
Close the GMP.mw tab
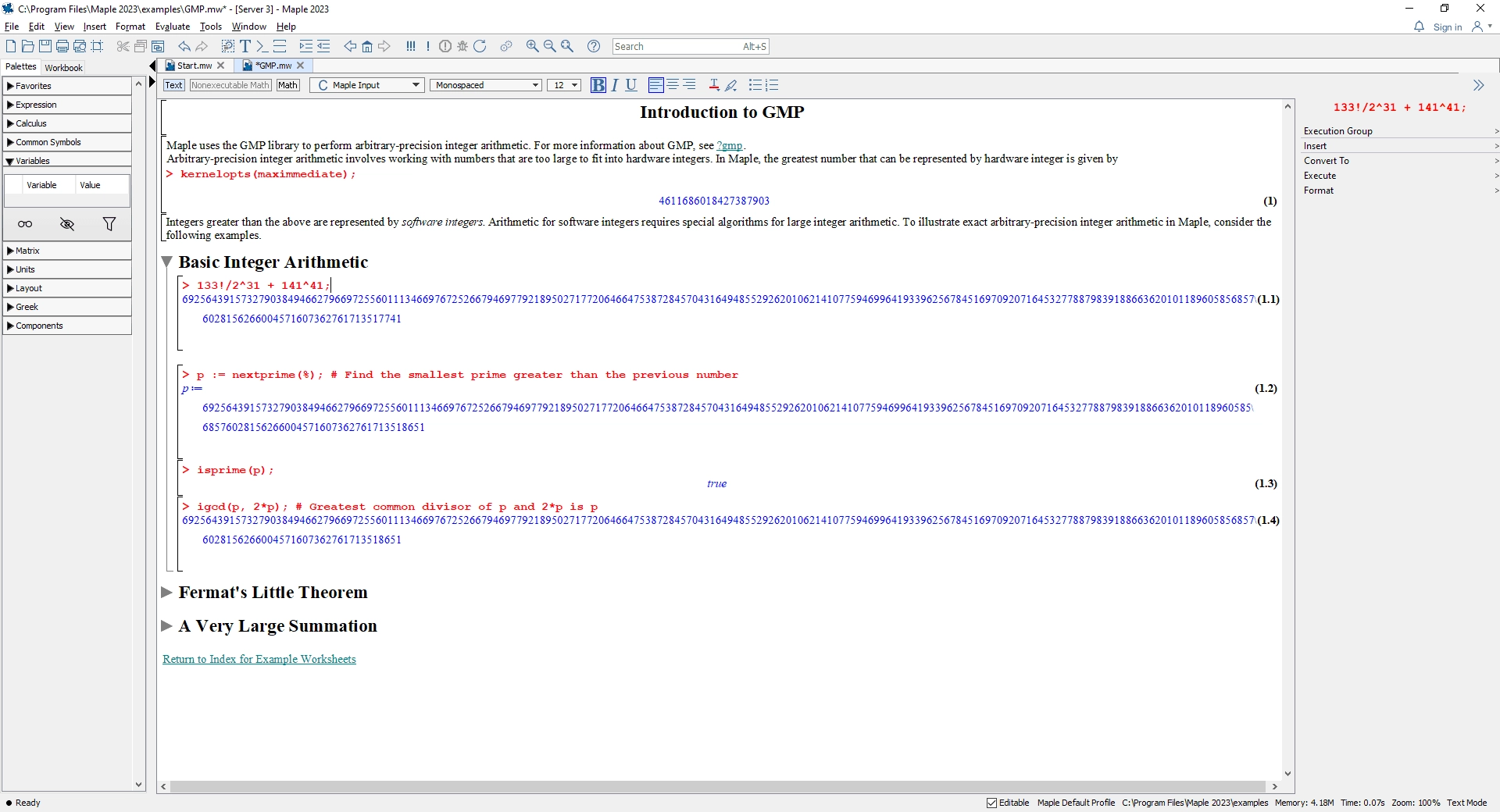300,66
